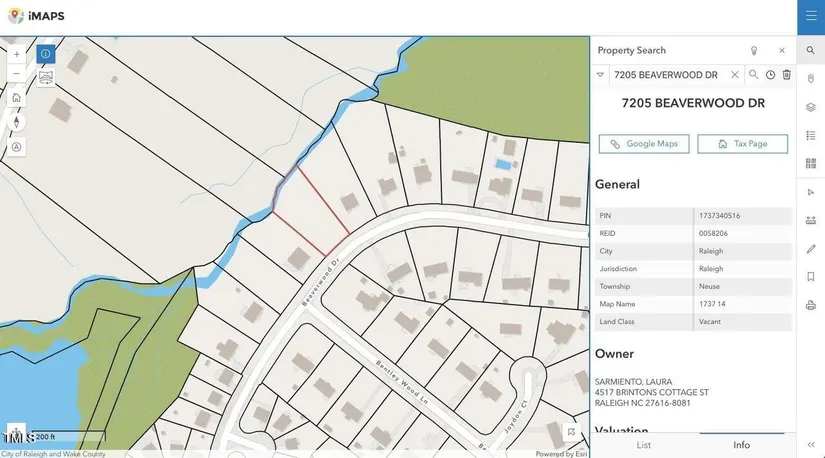The width and height of the screenshot is (825, 458).
Task: Click the trash icon to clear search
Action: 786,75
